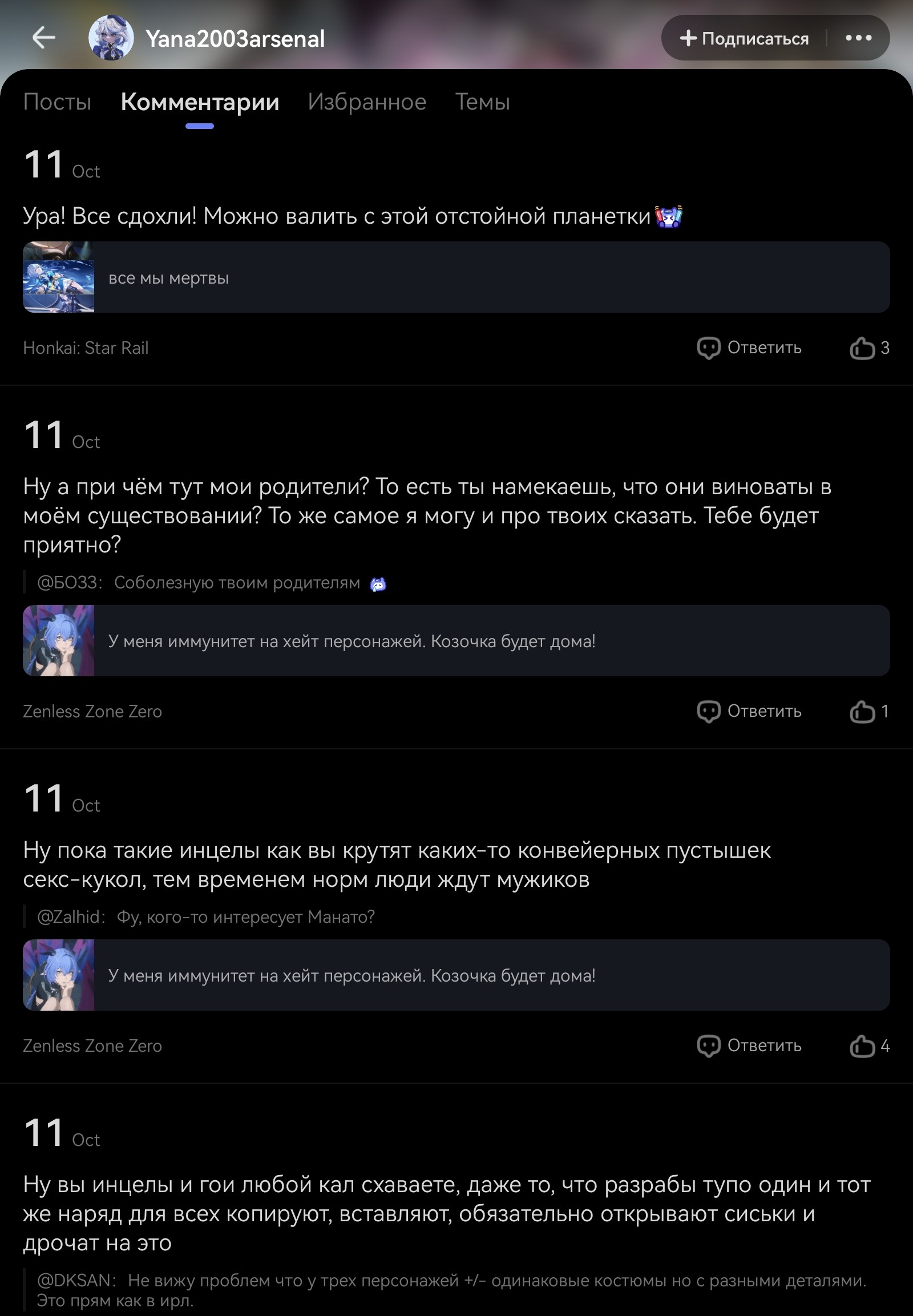
Task: Open quoted @БО33 comment
Action: [212, 583]
